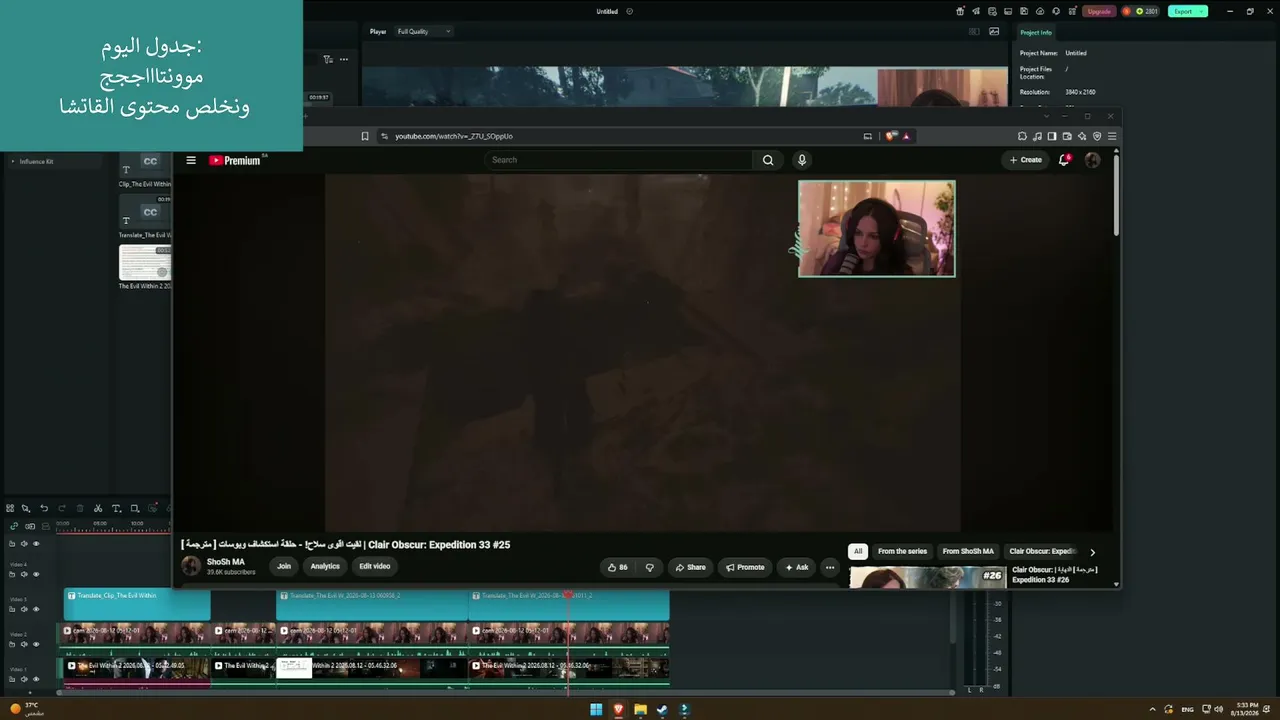Select the crop tool in timeline toolbar
Image resolution: width=1280 pixels, height=720 pixels.
(x=135, y=508)
